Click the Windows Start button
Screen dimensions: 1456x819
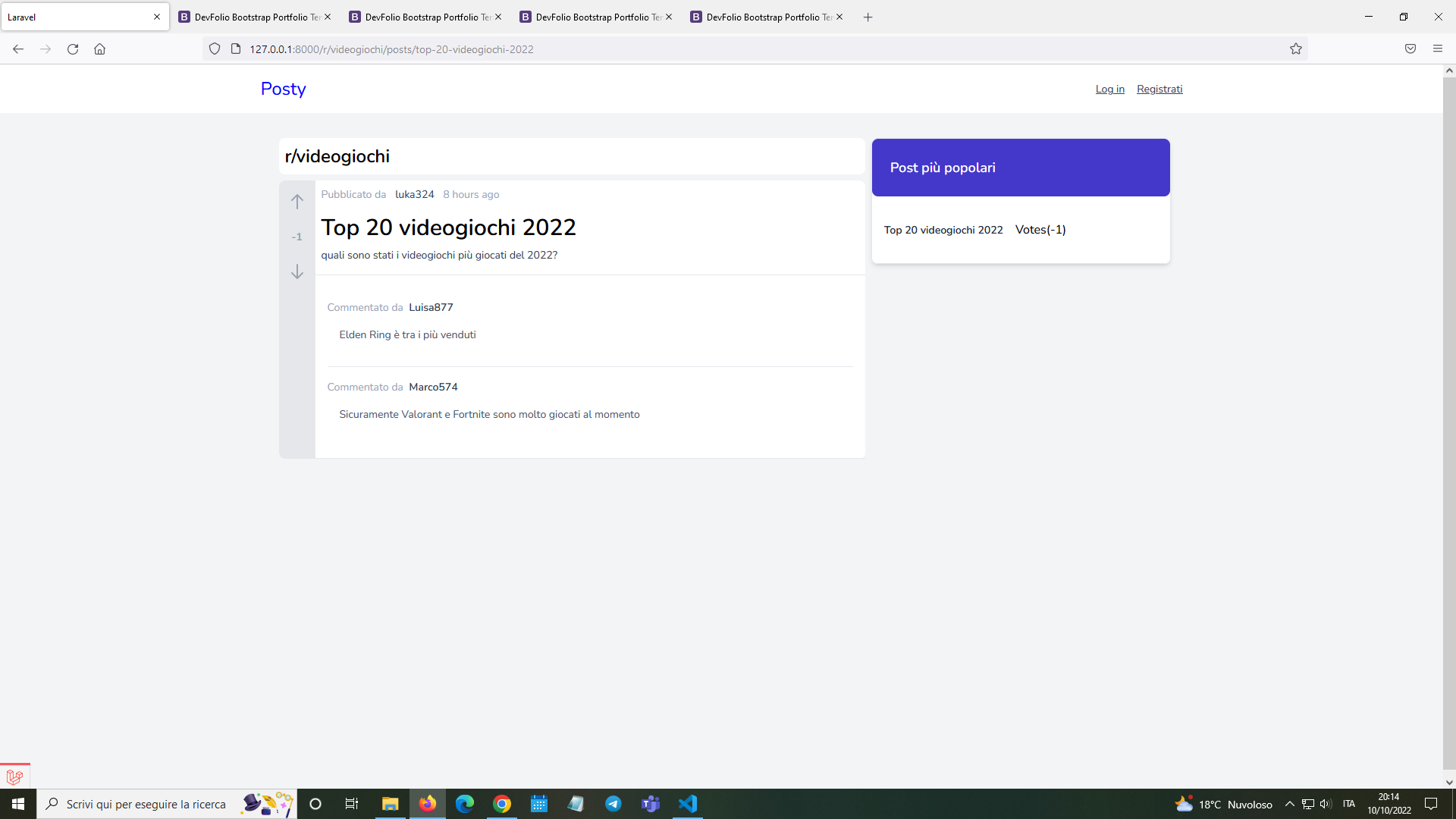(x=17, y=804)
